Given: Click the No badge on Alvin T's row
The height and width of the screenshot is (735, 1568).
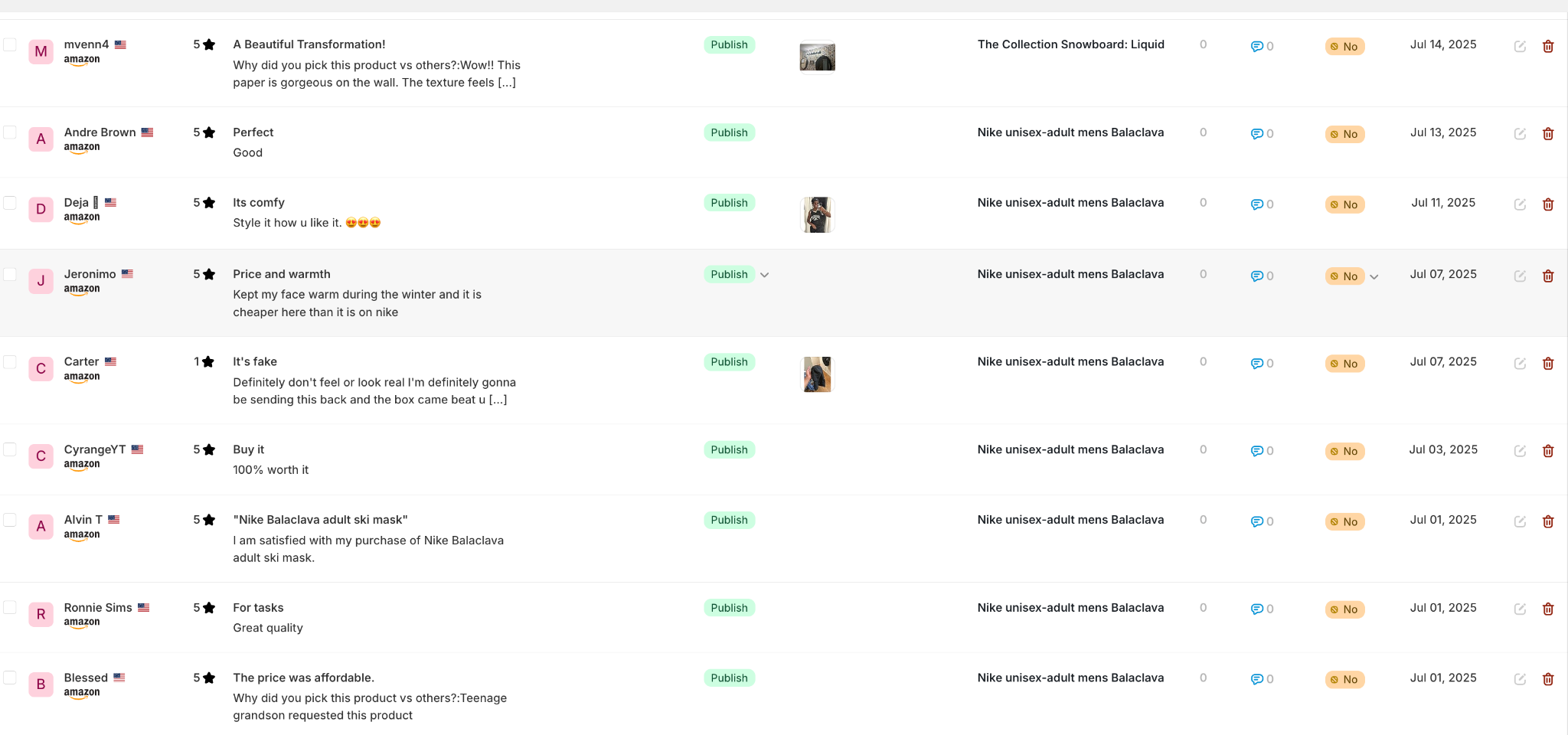Looking at the screenshot, I should (1344, 521).
